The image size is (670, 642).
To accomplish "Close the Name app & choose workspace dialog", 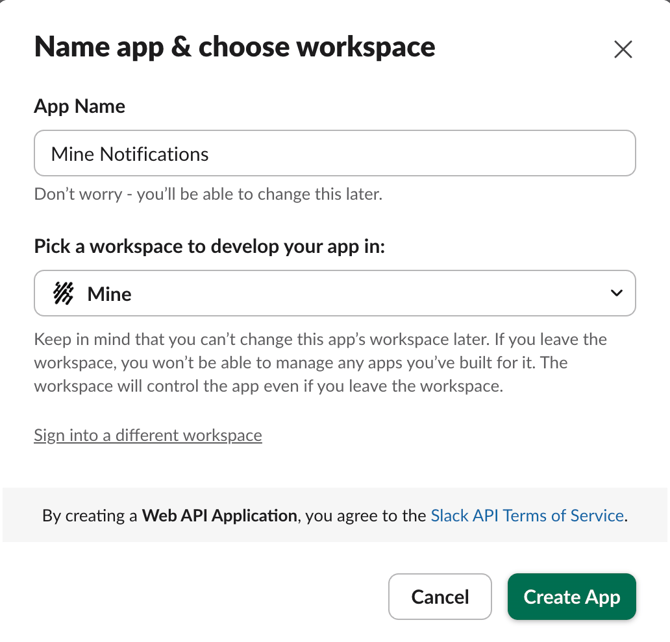I will pos(623,49).
